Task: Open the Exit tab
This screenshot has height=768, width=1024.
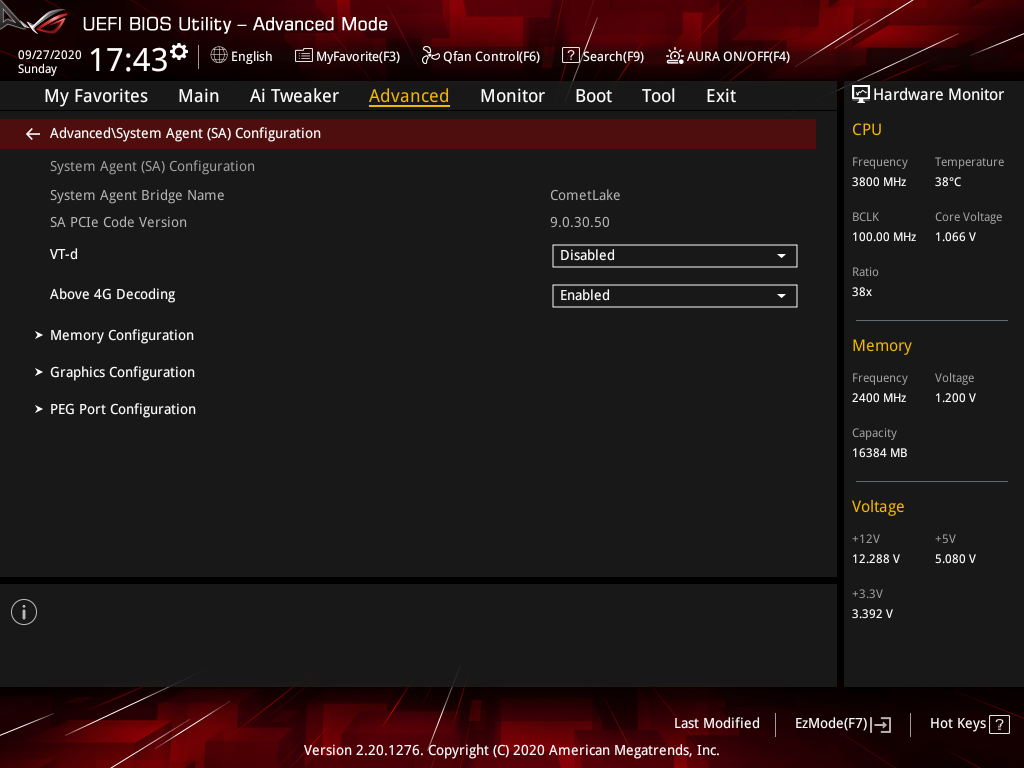Action: pyautogui.click(x=721, y=96)
